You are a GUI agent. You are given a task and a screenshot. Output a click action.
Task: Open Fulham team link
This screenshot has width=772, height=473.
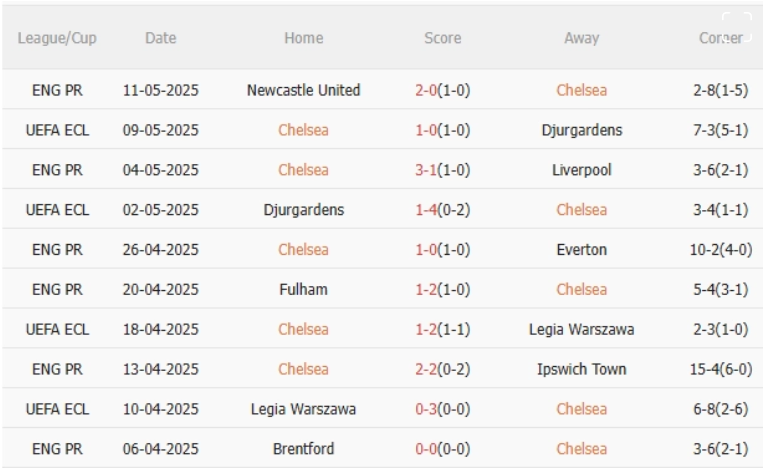pyautogui.click(x=303, y=289)
